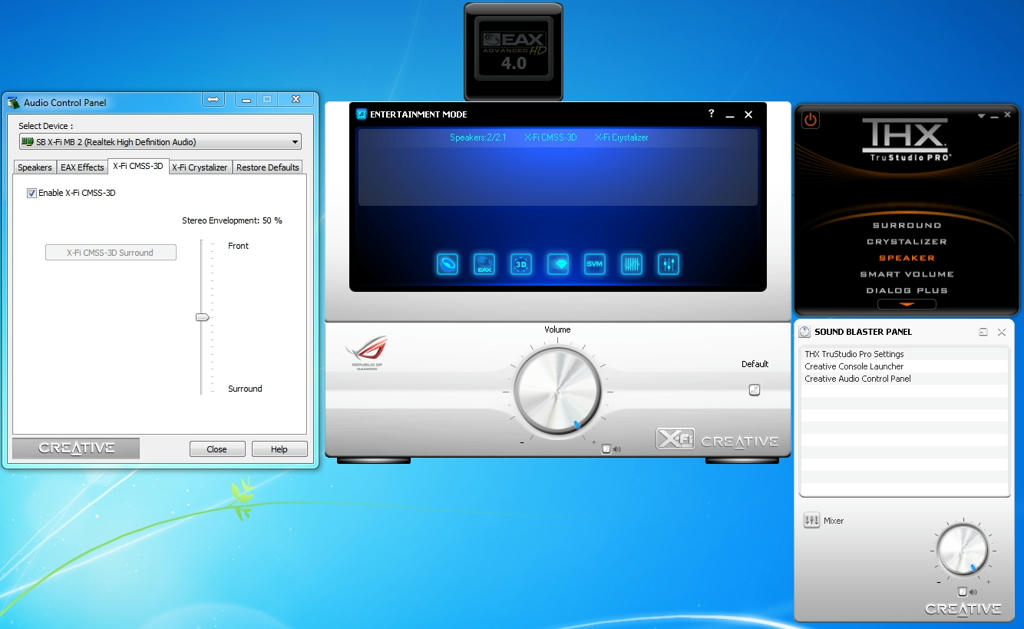
Task: Click the EAX Advanced HD 4.0 gadget
Action: [x=513, y=51]
